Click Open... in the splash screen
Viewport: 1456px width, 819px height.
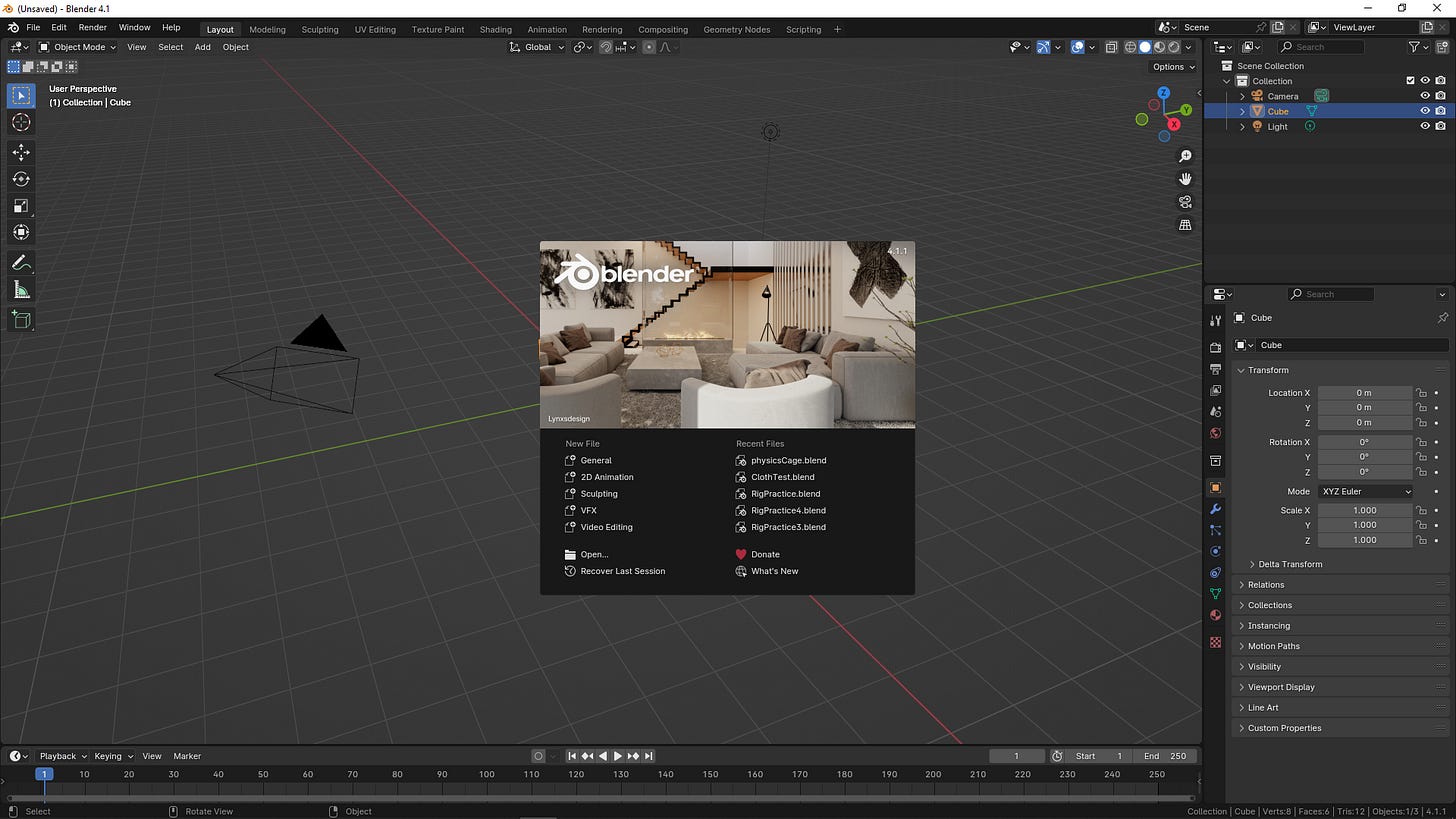tap(594, 554)
